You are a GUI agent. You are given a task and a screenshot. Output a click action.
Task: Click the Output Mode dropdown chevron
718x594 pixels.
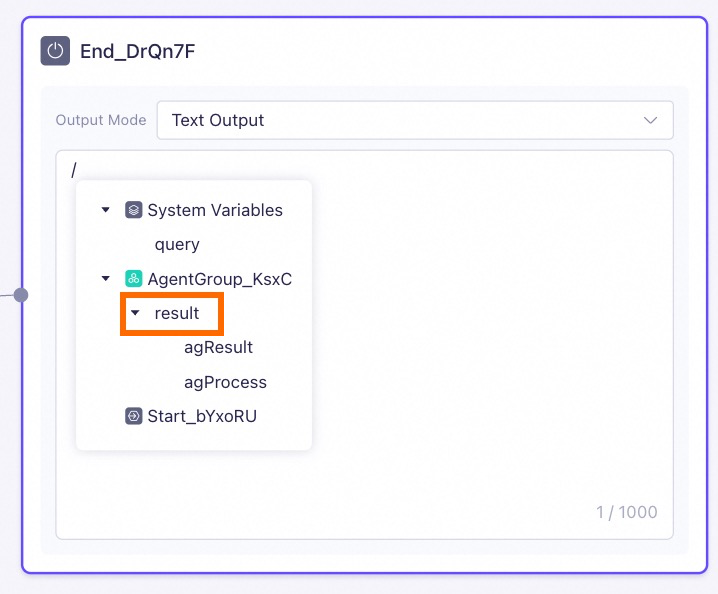click(650, 120)
